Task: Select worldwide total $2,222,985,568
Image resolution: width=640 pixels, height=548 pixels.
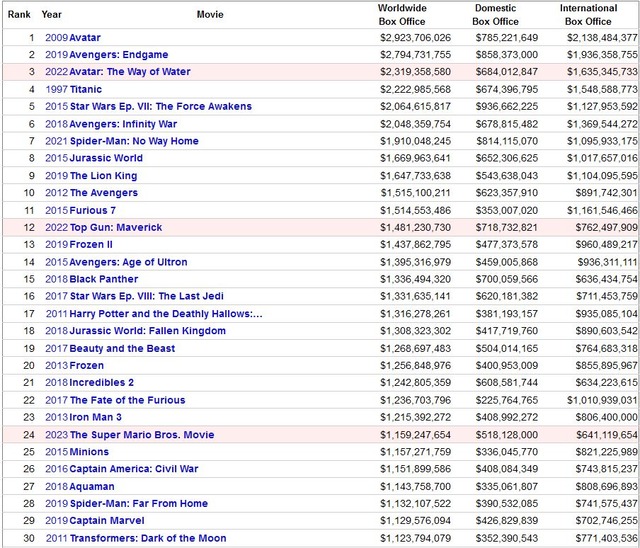Action: 416,89
